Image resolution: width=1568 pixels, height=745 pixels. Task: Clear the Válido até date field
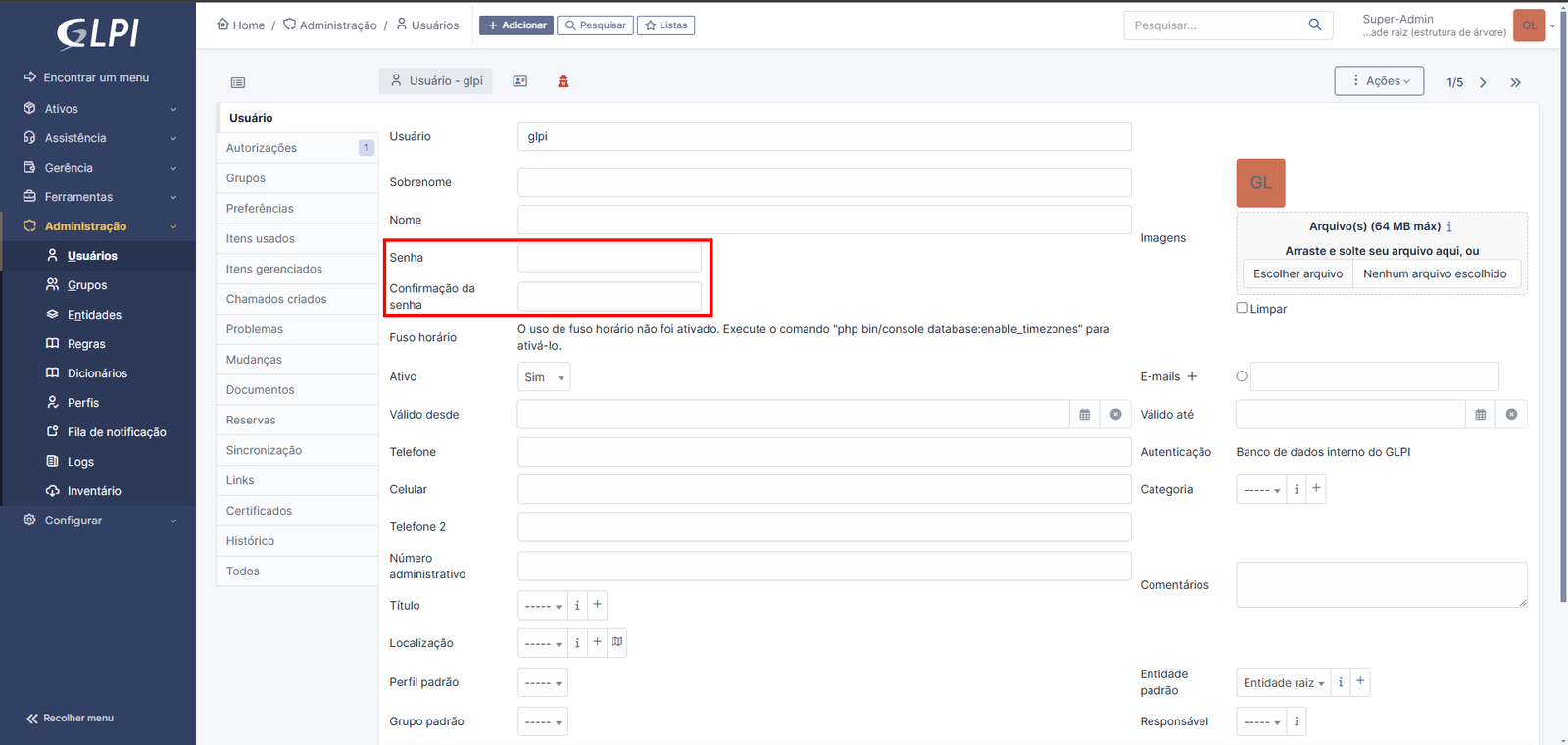pos(1511,415)
